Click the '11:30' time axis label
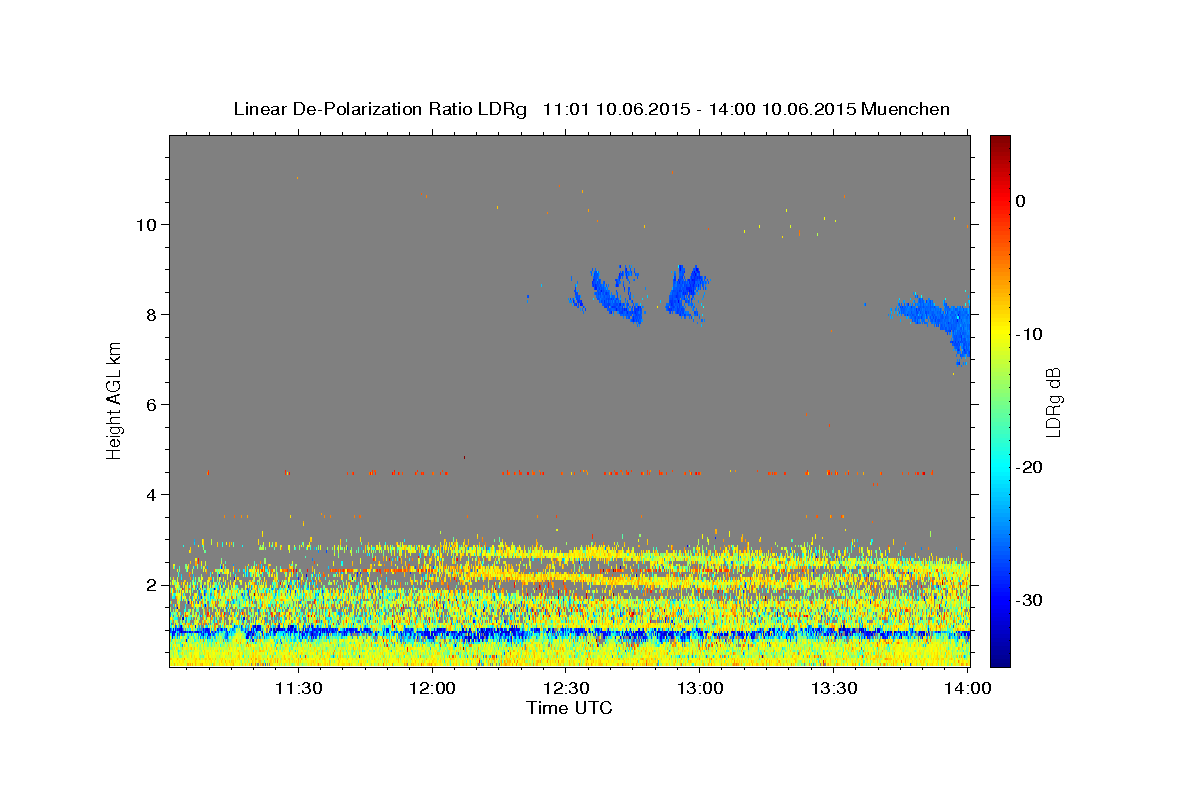The image size is (1200, 800). pos(298,688)
